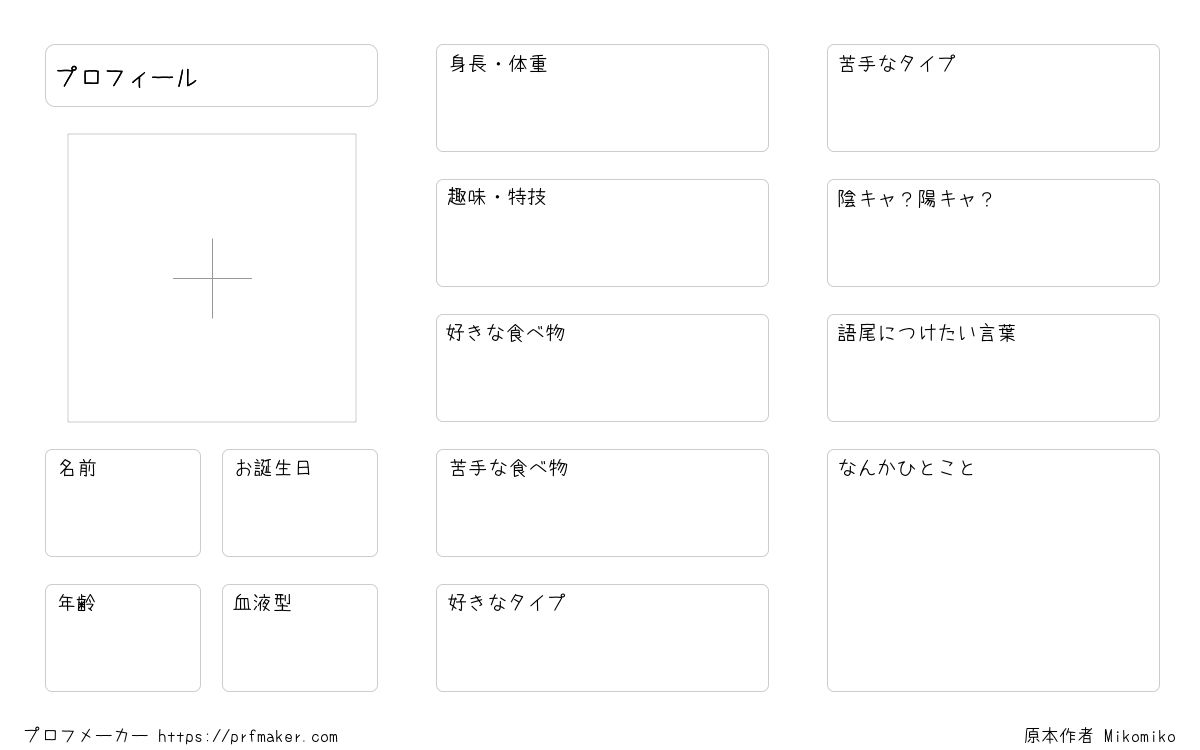Select the 年齢 box
The image size is (1200, 750).
[123, 638]
